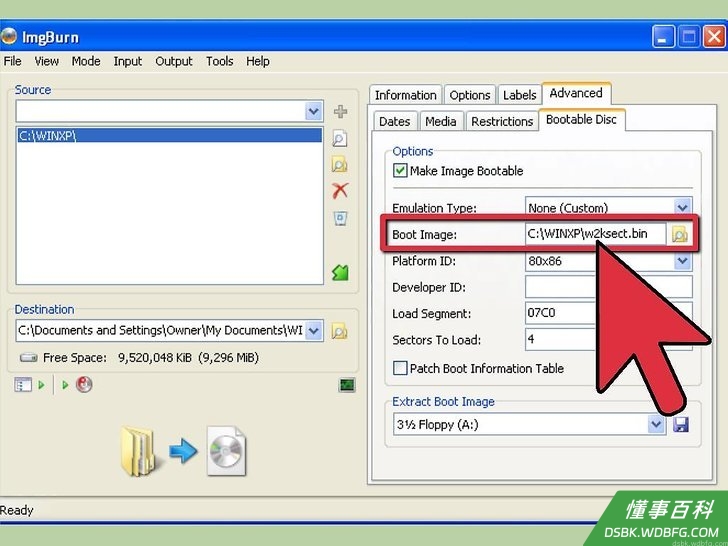Screen dimensions: 728x546
Task: Open the disc layout editor icon
Action: [x=23, y=385]
